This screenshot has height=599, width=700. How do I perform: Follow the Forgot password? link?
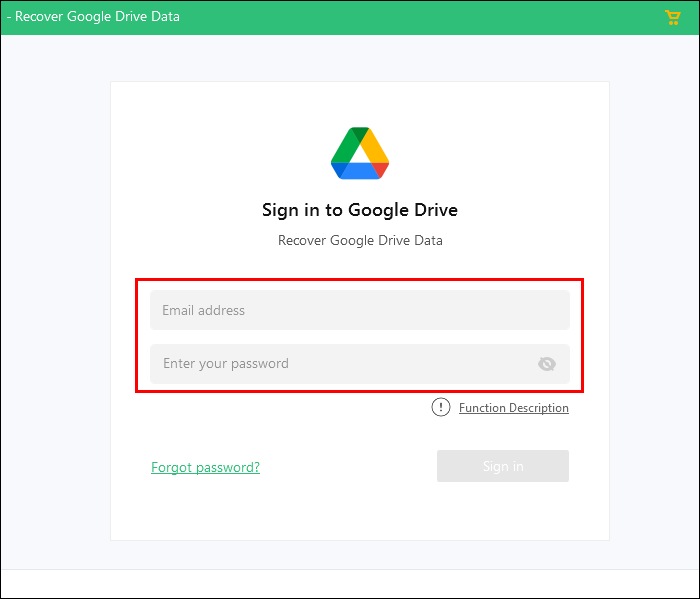pos(205,467)
